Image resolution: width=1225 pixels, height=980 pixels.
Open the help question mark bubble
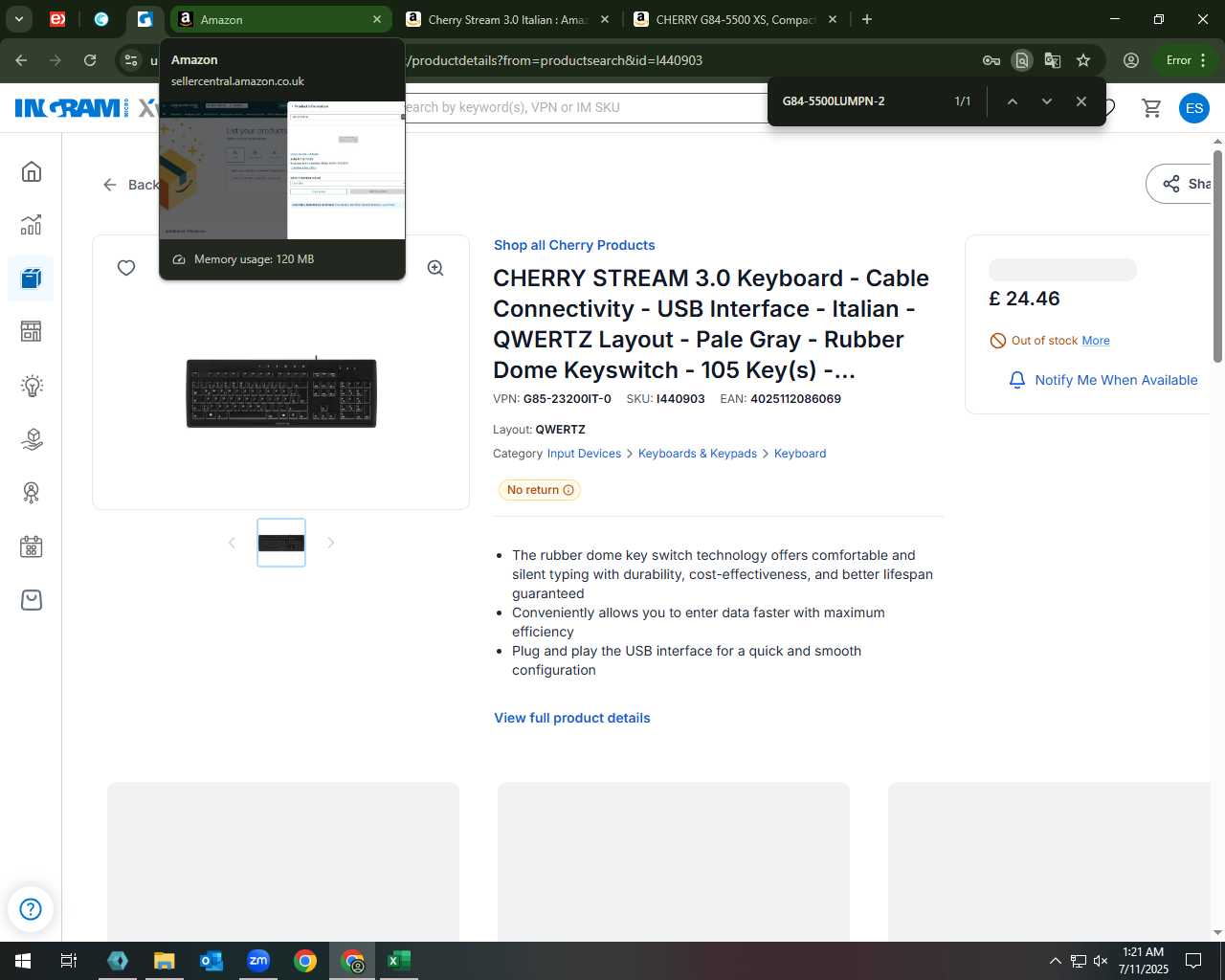31,908
